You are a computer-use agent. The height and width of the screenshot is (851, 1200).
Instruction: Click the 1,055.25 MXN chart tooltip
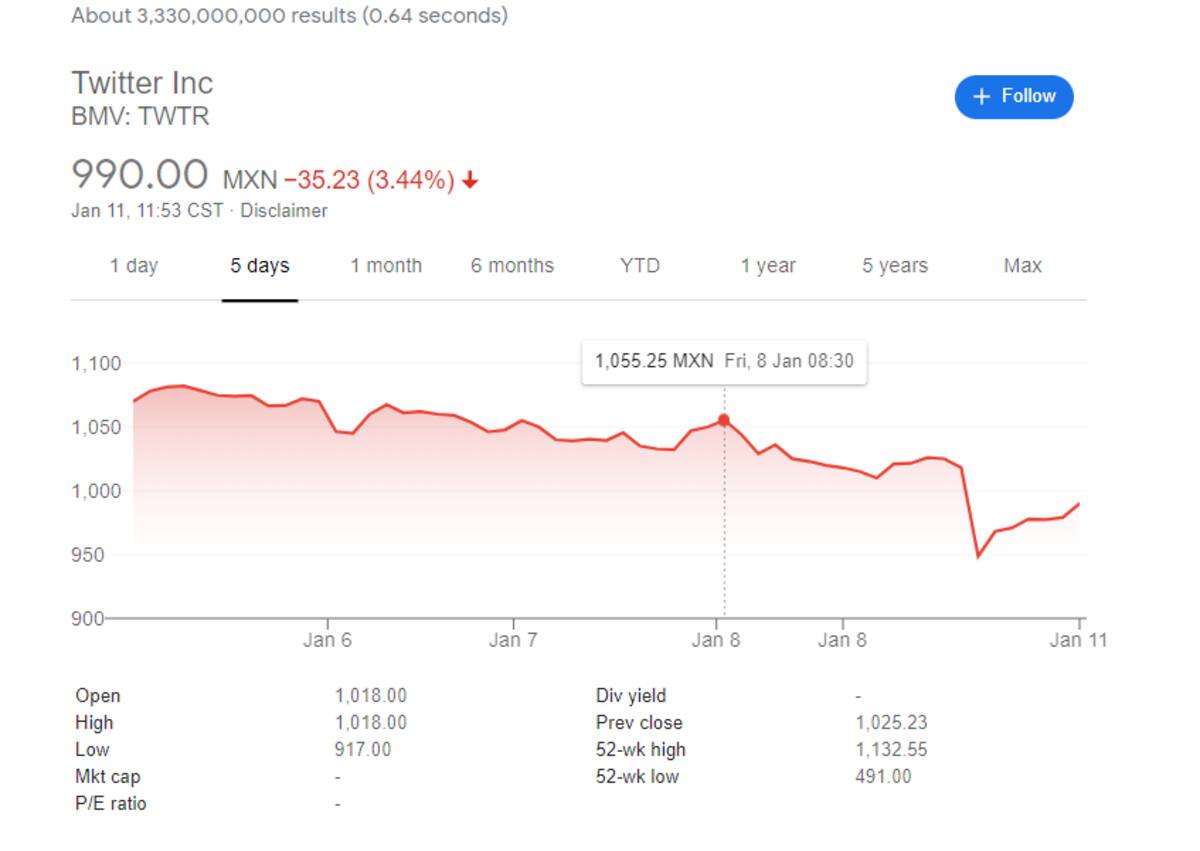click(x=724, y=361)
